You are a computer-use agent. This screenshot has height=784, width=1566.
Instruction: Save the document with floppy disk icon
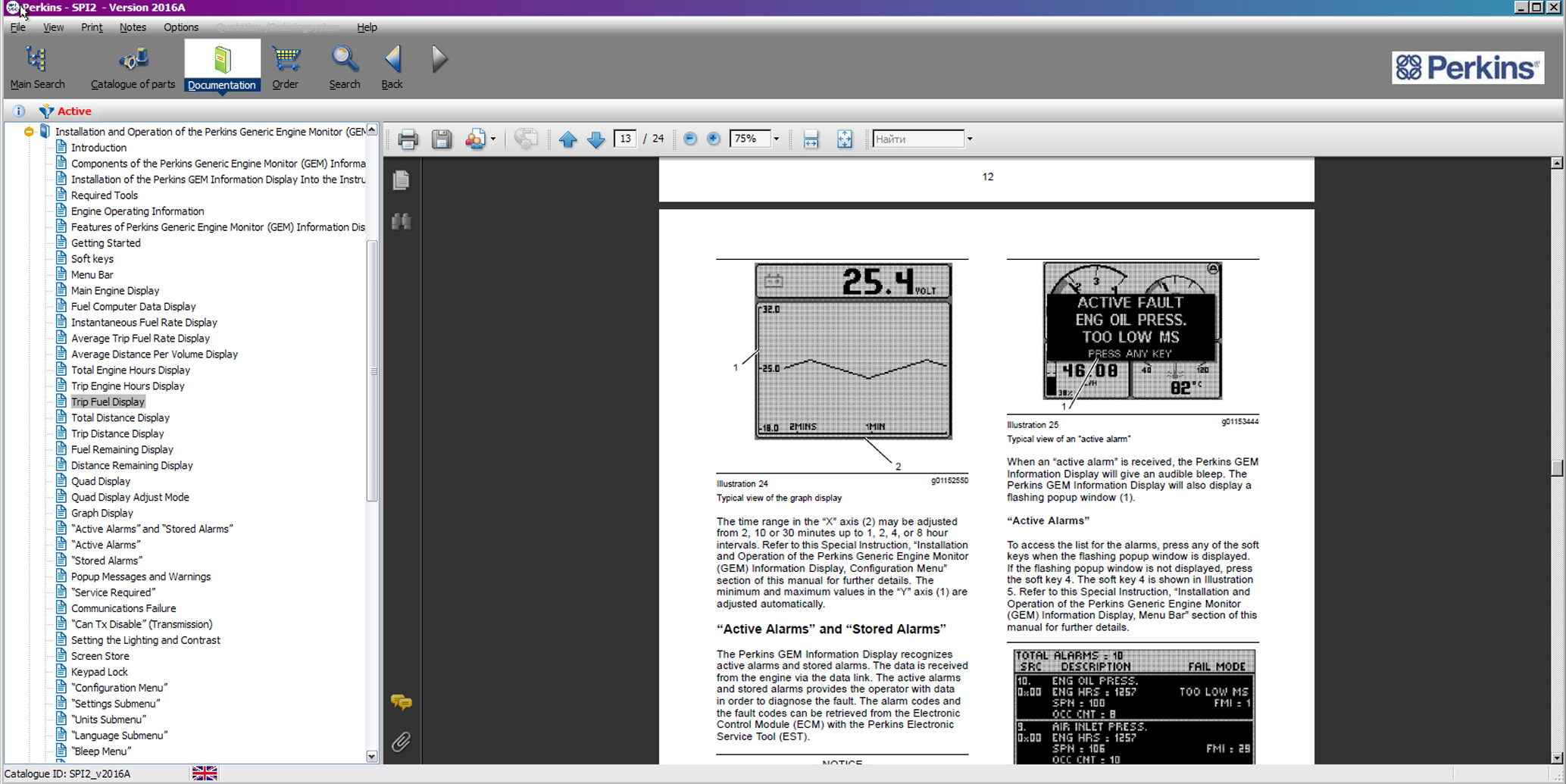442,139
